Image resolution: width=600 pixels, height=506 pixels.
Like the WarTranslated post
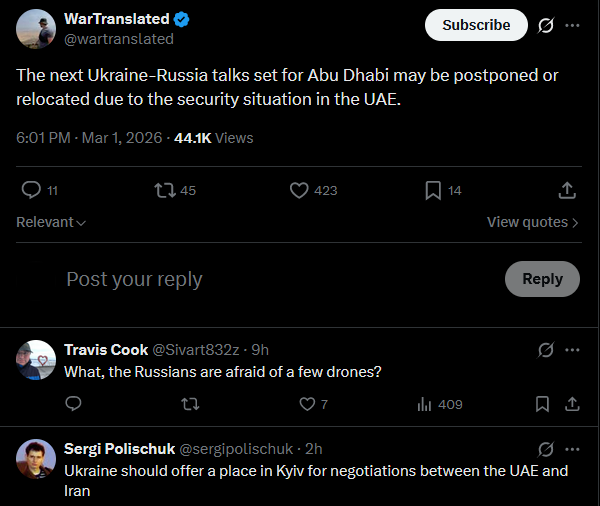click(x=298, y=190)
